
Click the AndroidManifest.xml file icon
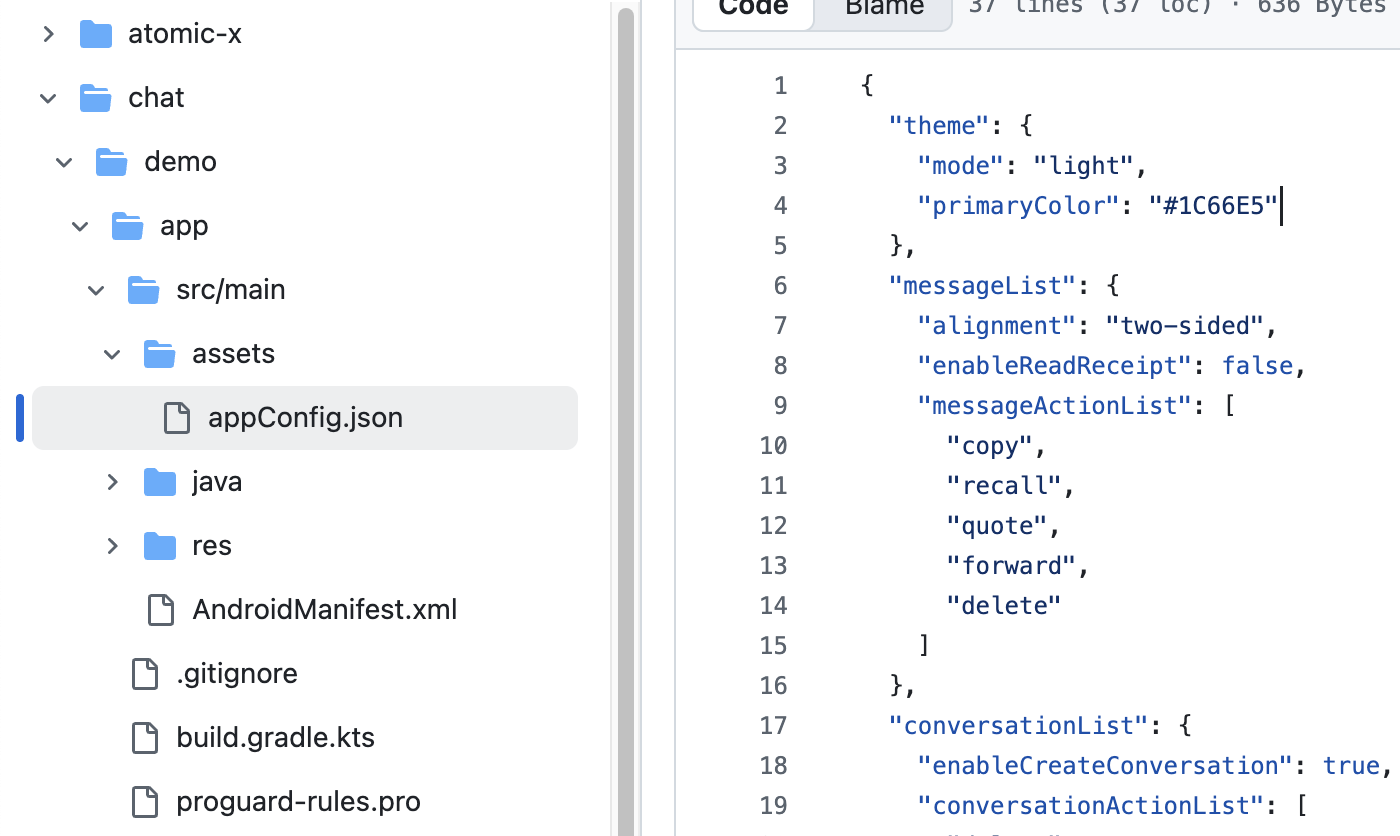point(160,610)
